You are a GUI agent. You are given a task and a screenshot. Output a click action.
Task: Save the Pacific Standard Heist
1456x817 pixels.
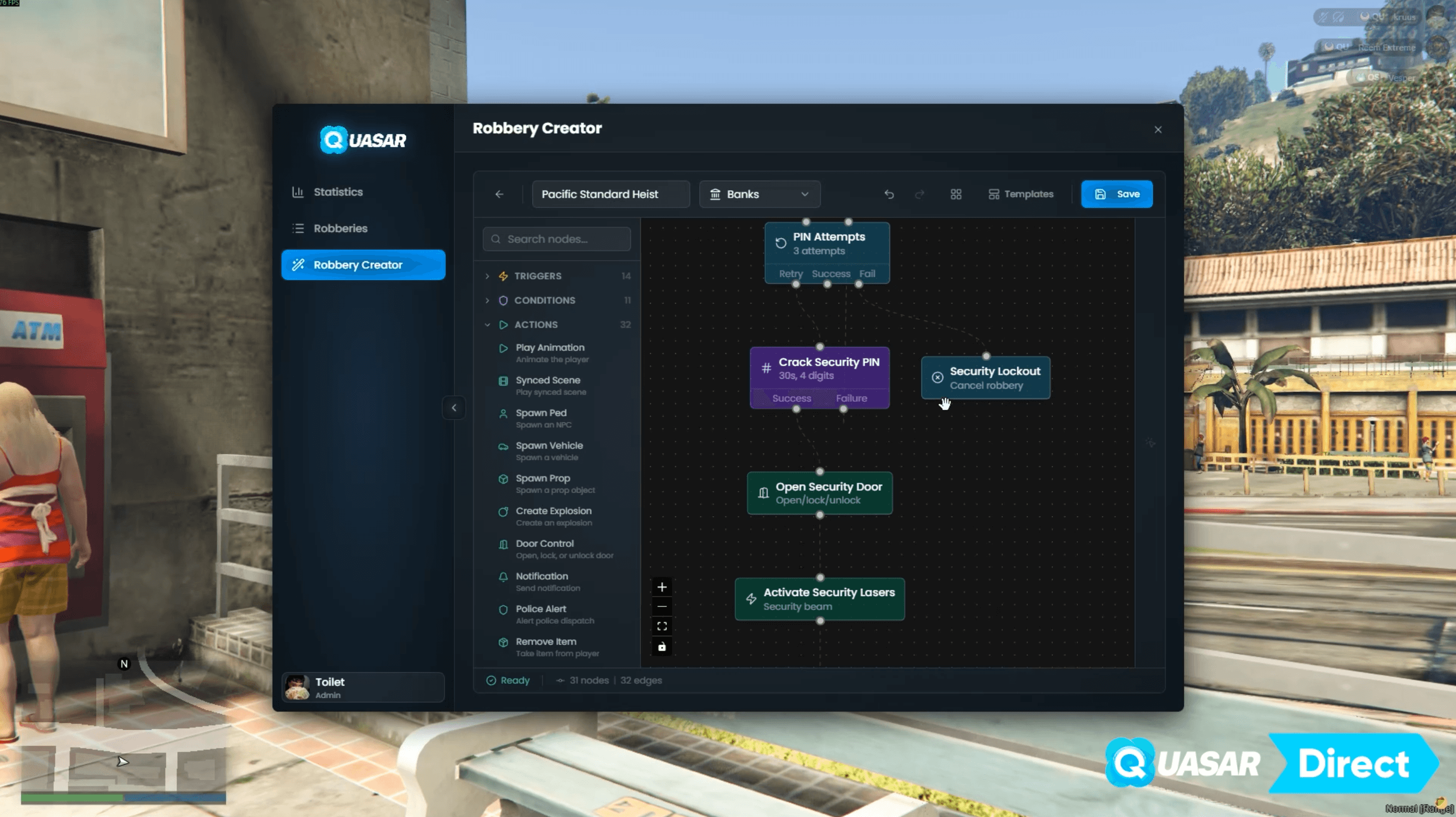[1117, 194]
